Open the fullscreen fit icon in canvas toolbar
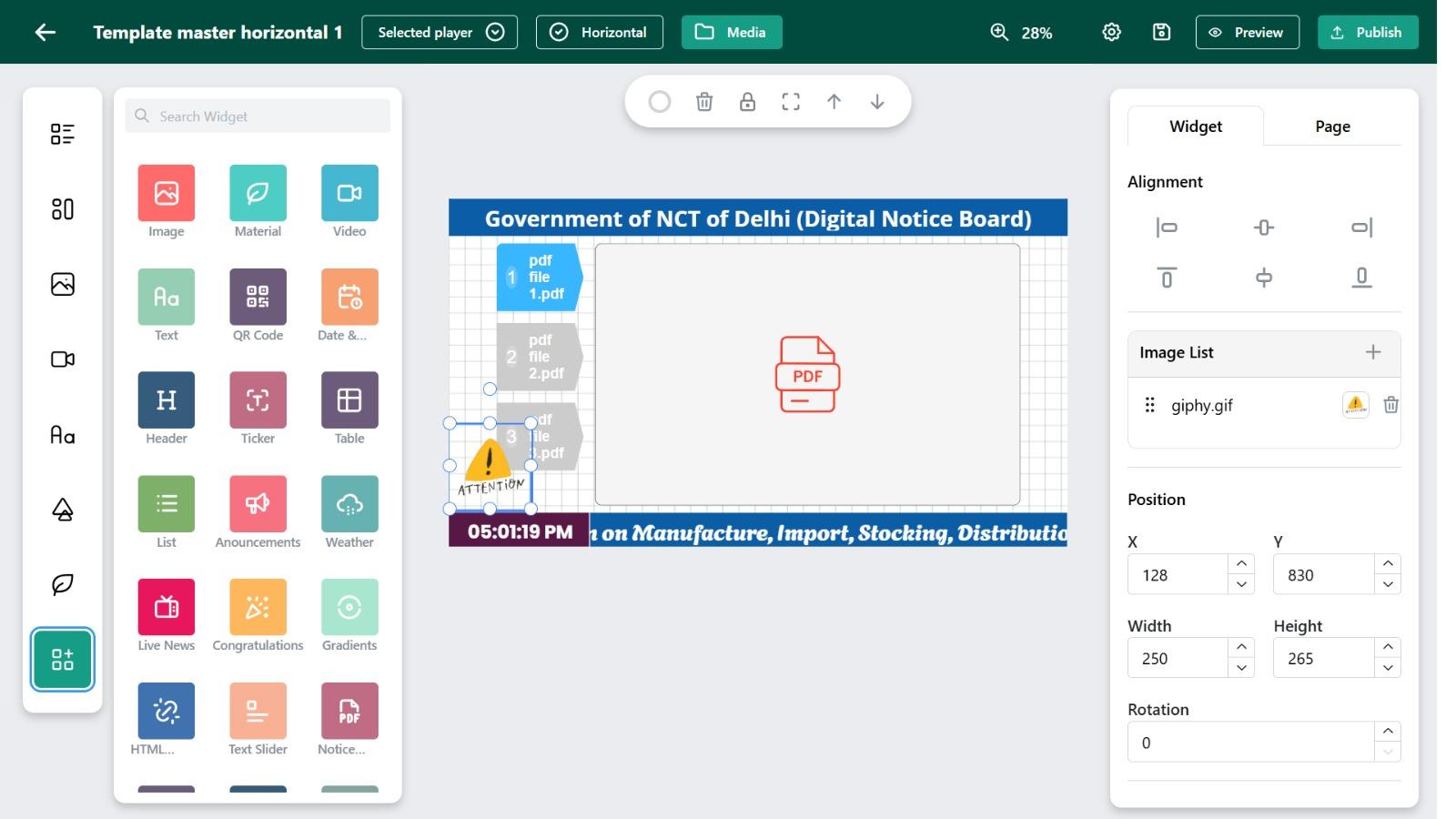Screen dimensions: 1456x819 point(790,101)
